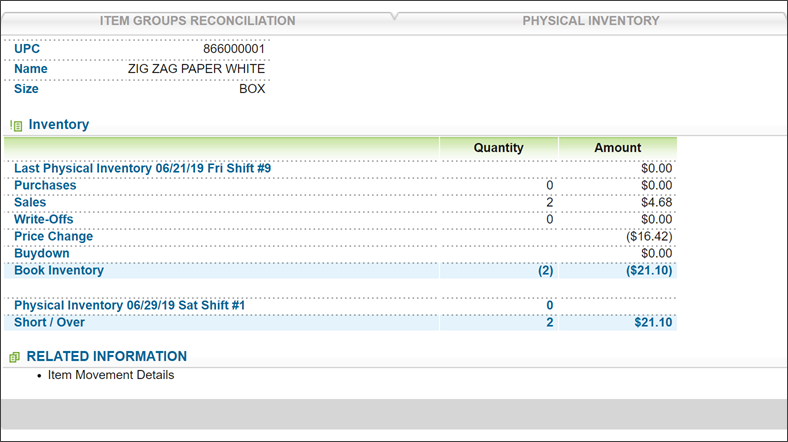The width and height of the screenshot is (788, 442).
Task: Click the Inventory section list icon
Action: [x=16, y=126]
